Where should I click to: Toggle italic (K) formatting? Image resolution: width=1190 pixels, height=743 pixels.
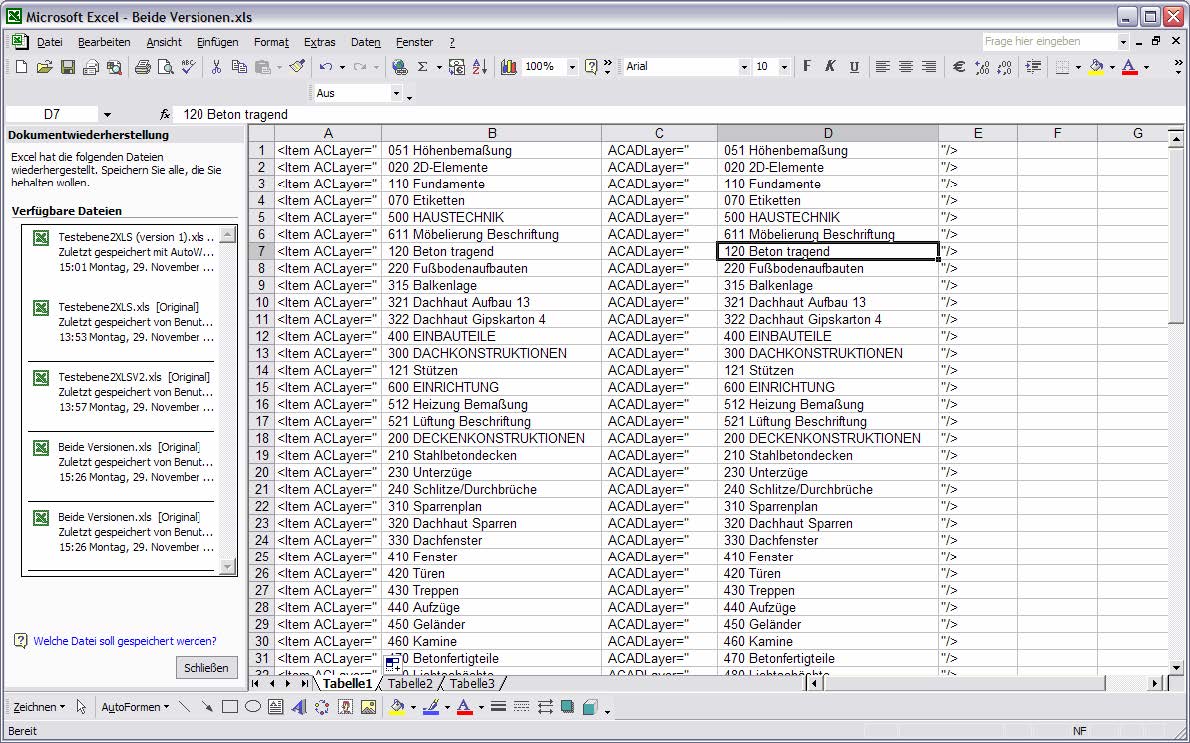(830, 68)
